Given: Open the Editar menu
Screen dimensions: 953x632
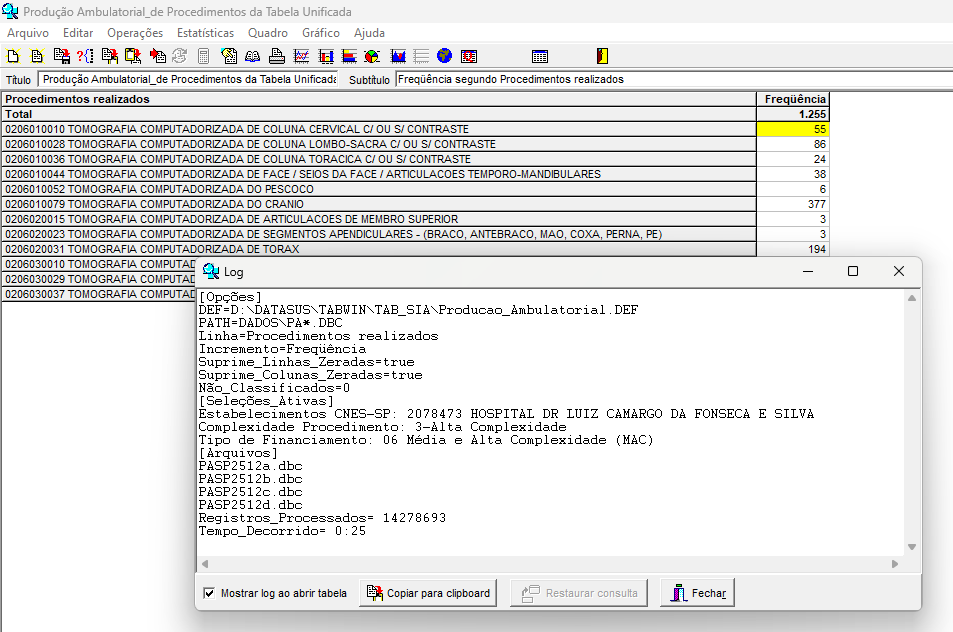Looking at the screenshot, I should (78, 33).
